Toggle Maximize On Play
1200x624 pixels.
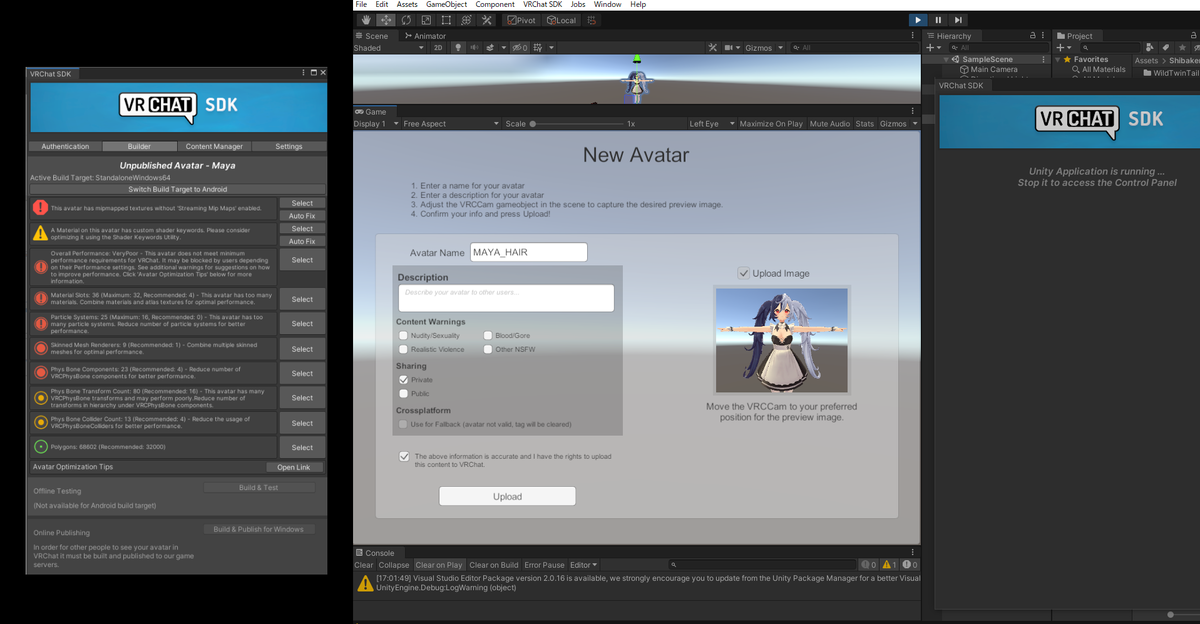click(x=771, y=124)
